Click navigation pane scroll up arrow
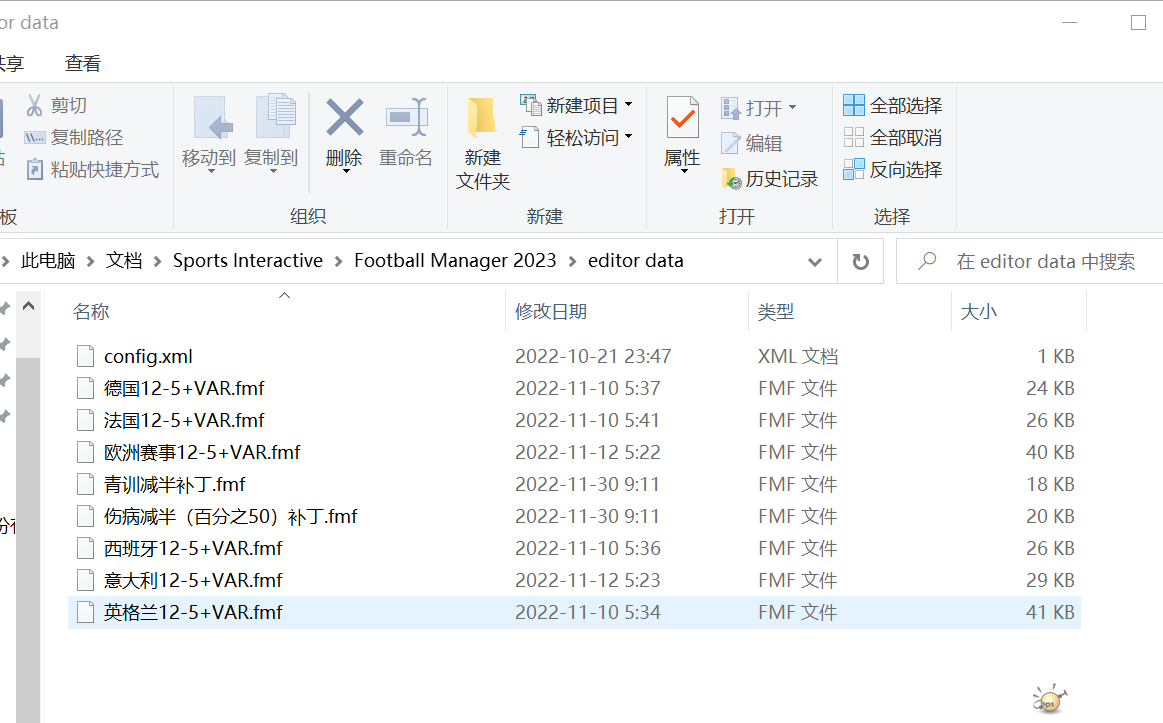 coord(28,306)
